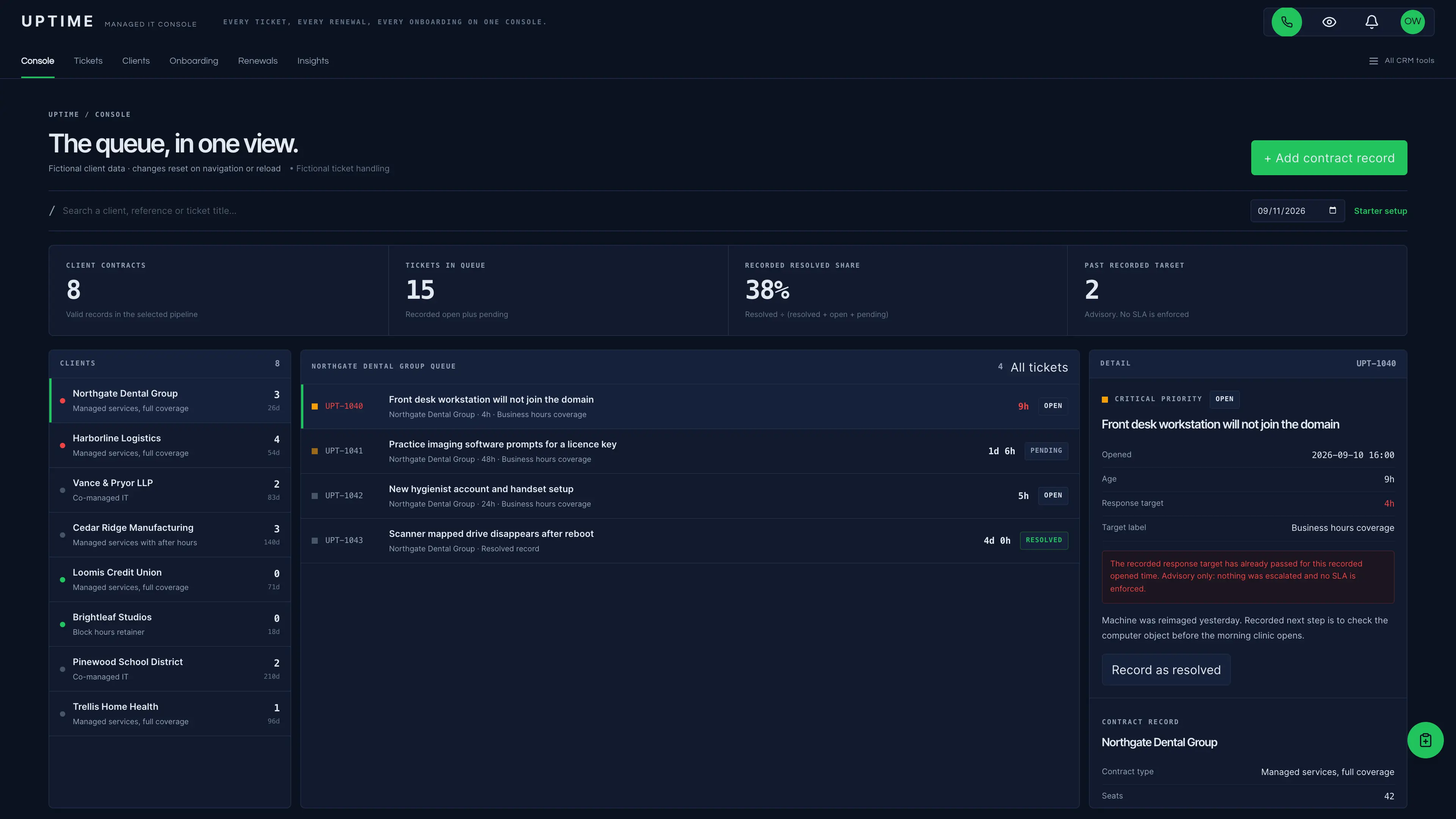Click the RESOLVED status badge on UPT-1043
The width and height of the screenshot is (1456, 819).
pos(1043,540)
